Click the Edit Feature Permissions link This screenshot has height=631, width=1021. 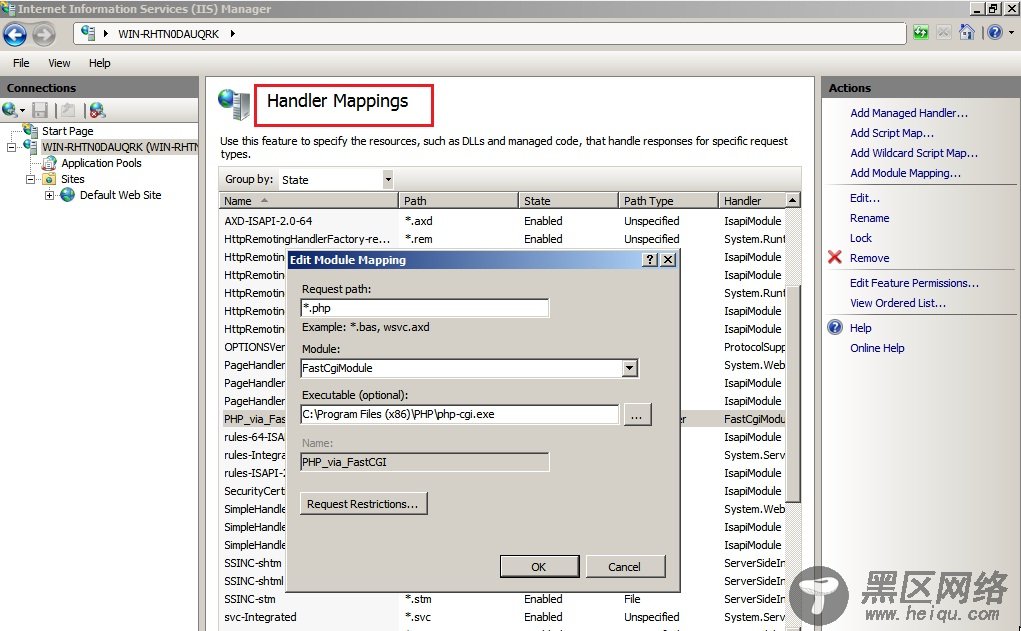[914, 283]
